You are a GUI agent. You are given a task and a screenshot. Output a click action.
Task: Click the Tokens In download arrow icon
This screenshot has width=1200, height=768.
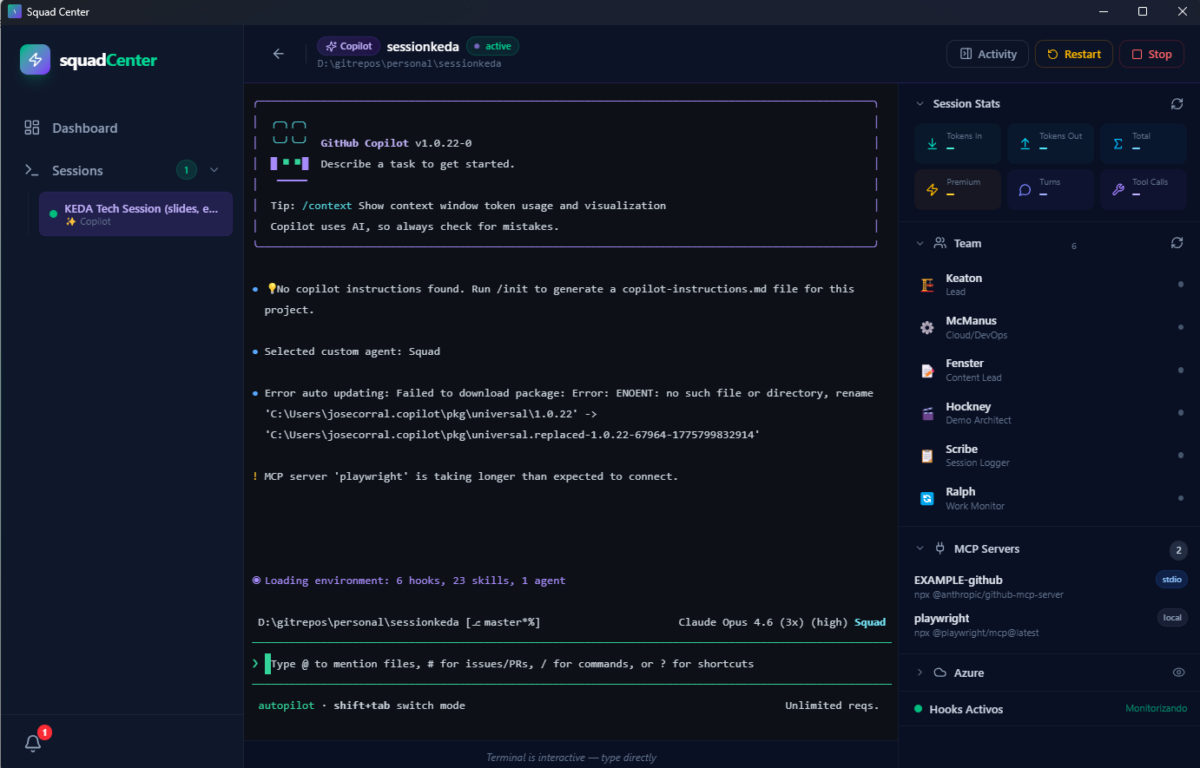click(932, 144)
